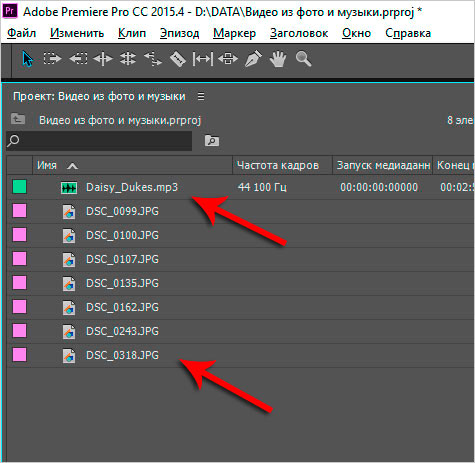Click the image file icon of DSC_0100.JPG
This screenshot has height=463, width=475.
pyautogui.click(x=69, y=236)
